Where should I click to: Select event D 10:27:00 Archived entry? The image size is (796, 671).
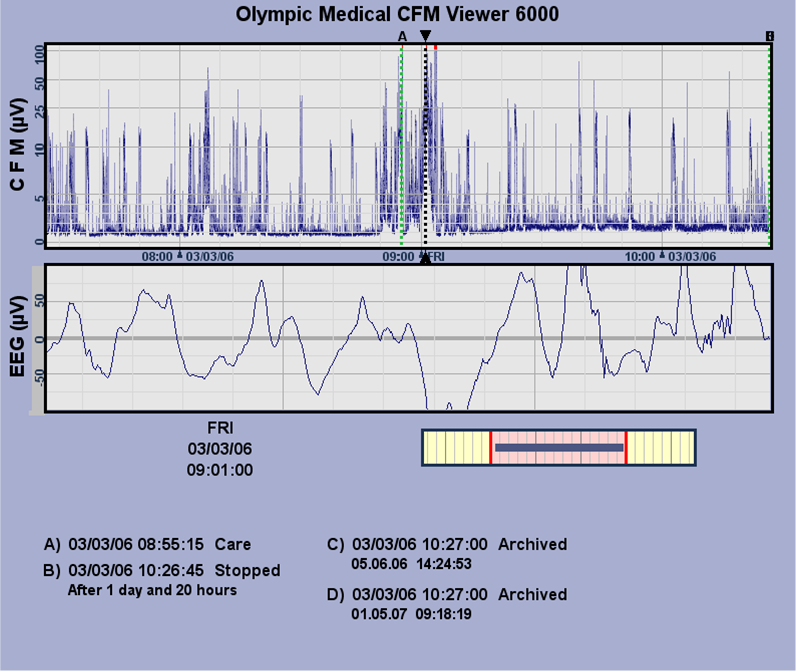coord(447,594)
